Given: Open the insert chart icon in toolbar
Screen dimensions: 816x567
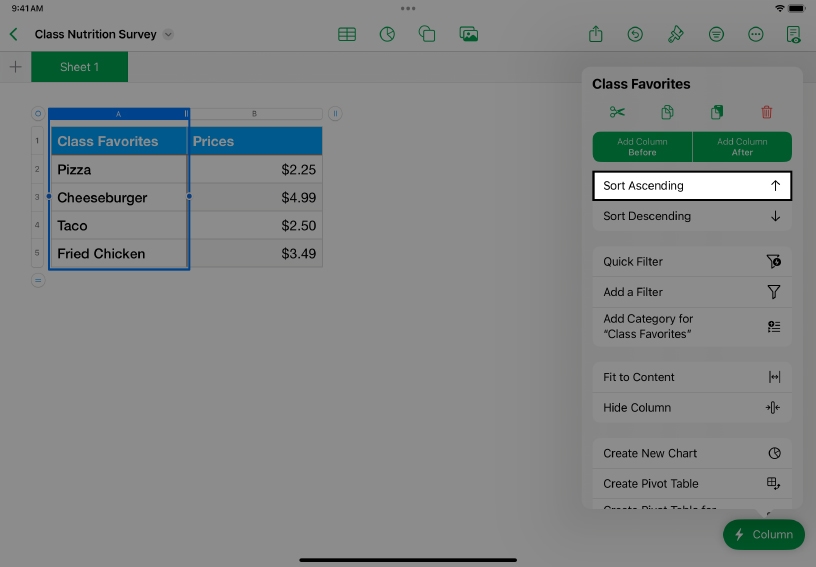Looking at the screenshot, I should [x=387, y=34].
